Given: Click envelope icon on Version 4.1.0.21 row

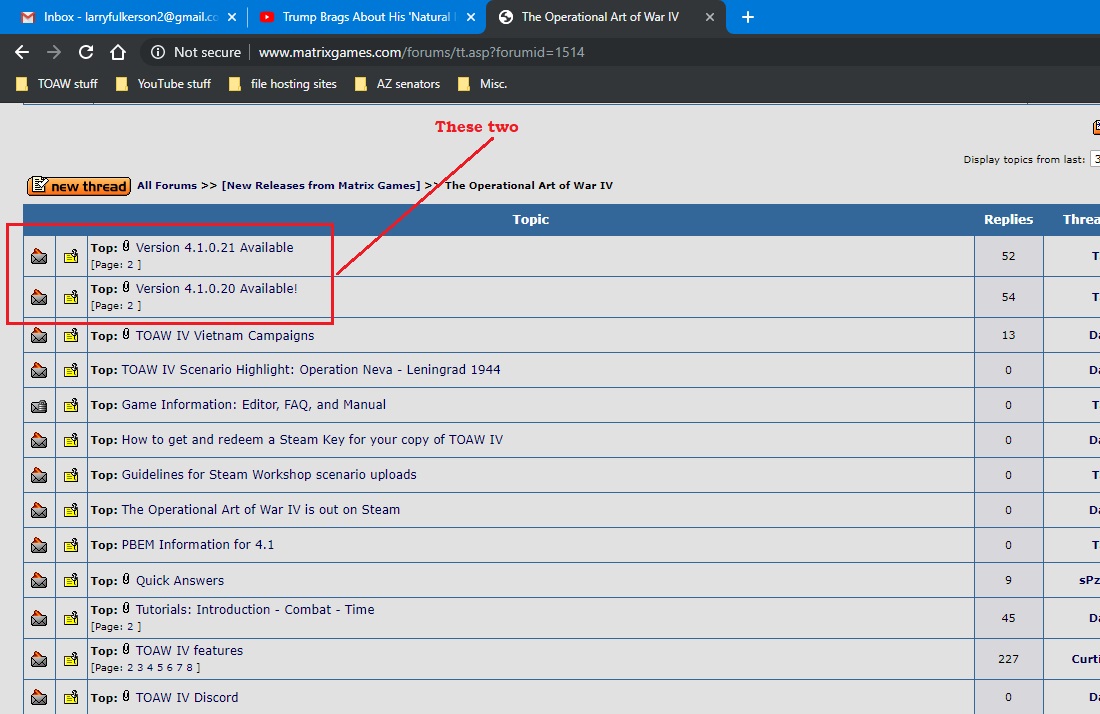Looking at the screenshot, I should tap(39, 257).
